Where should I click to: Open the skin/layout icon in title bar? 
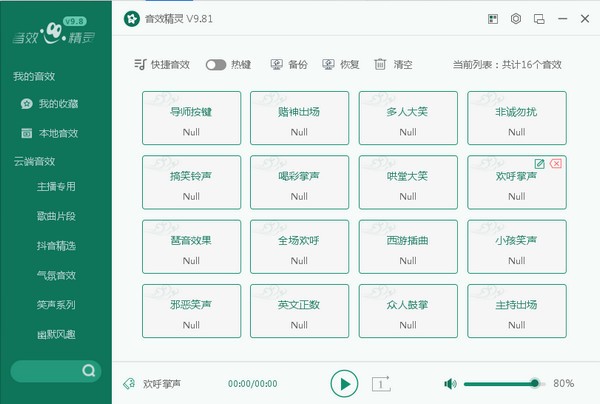(x=493, y=19)
